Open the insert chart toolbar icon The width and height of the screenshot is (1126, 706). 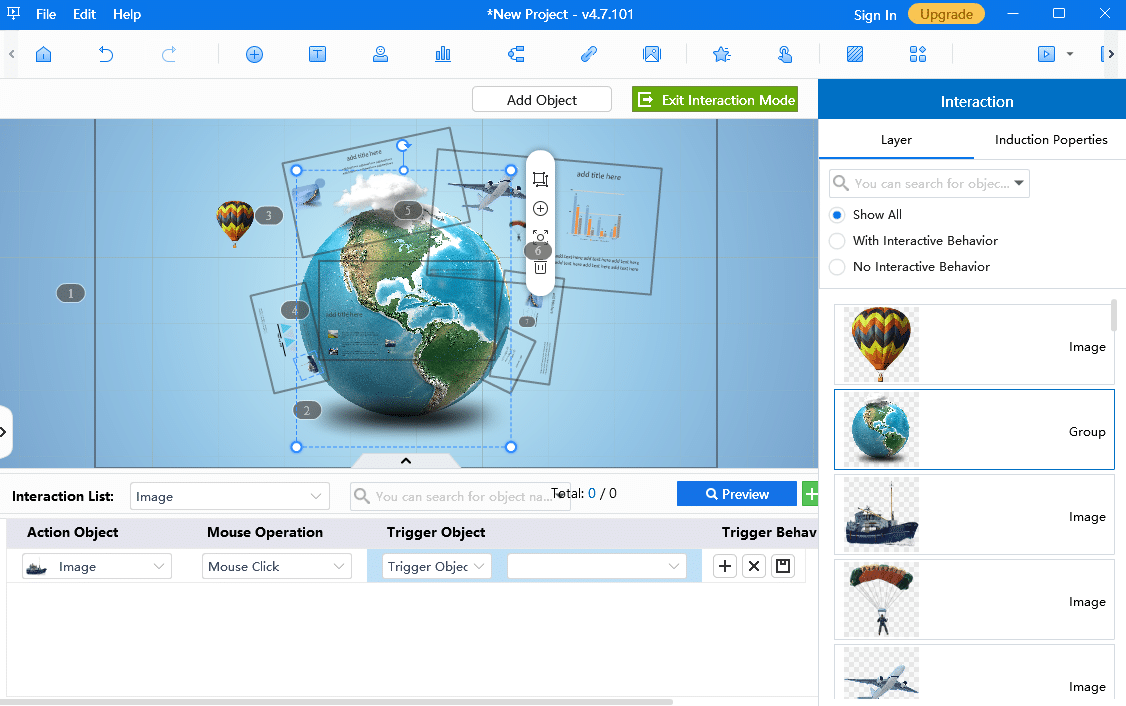pyautogui.click(x=443, y=55)
